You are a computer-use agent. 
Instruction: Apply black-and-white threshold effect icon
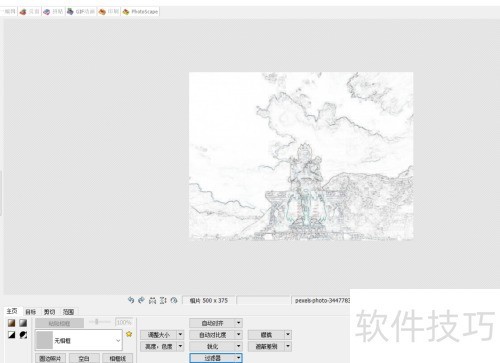[12, 335]
